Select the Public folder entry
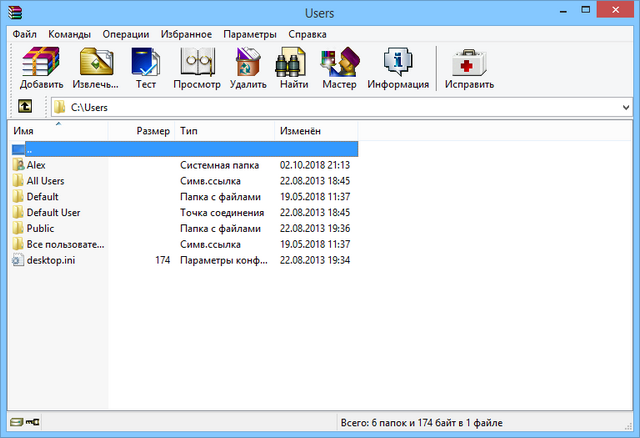The height and width of the screenshot is (438, 640). pyautogui.click(x=41, y=229)
